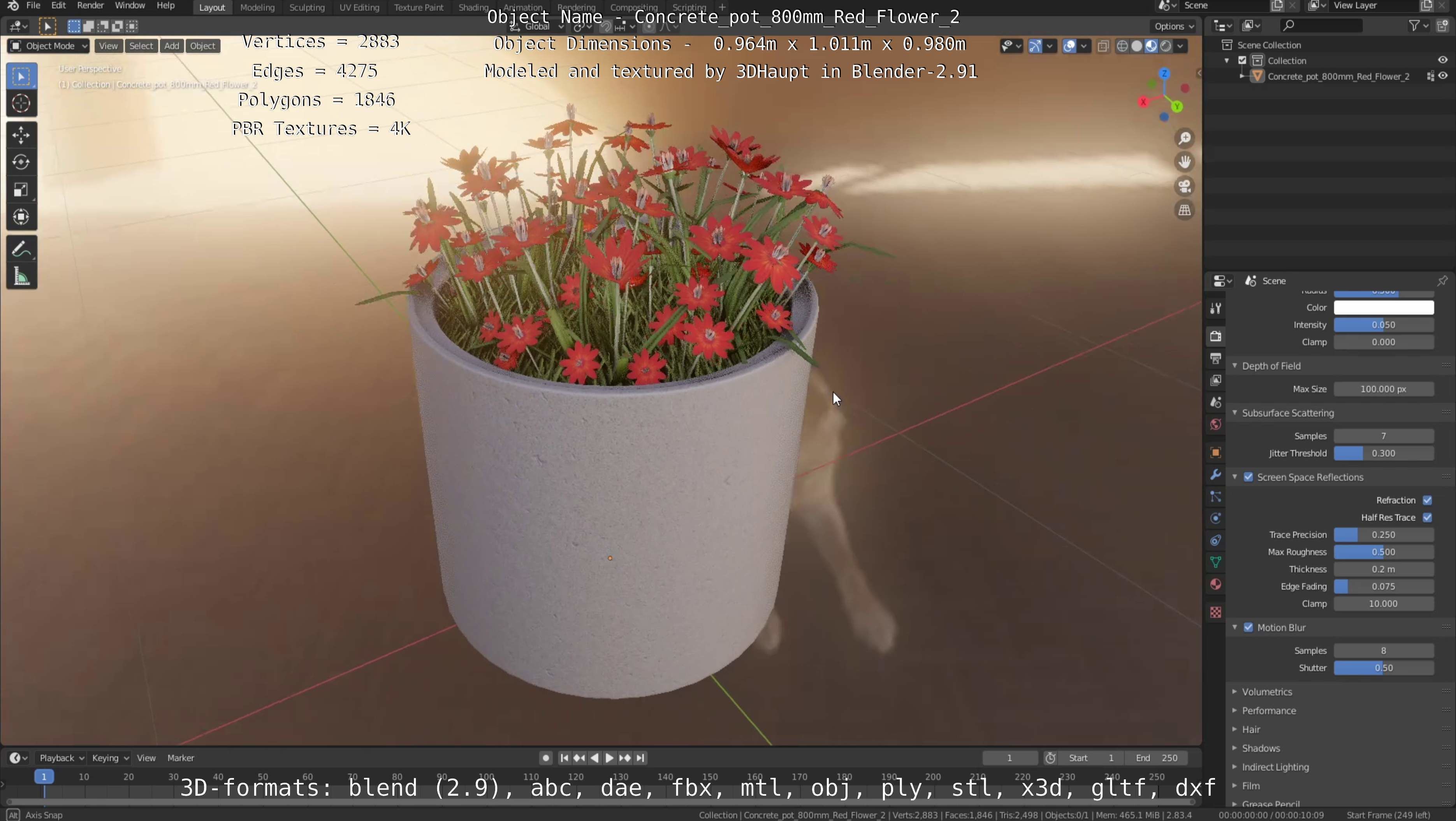Collapse the Depth of Field panel
Viewport: 1456px width, 821px height.
(x=1234, y=366)
